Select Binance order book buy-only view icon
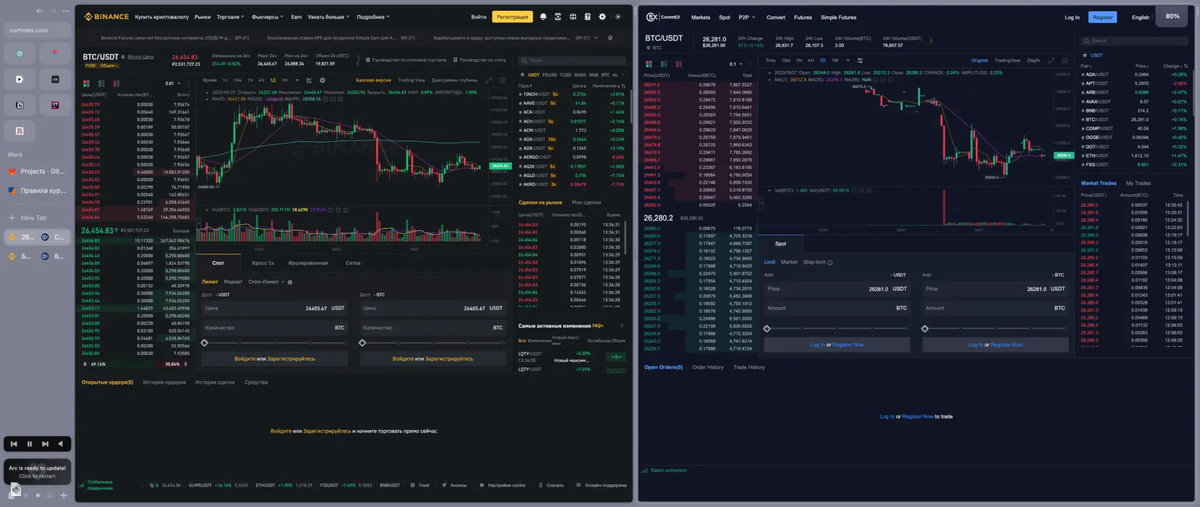1200x507 pixels. (x=101, y=83)
